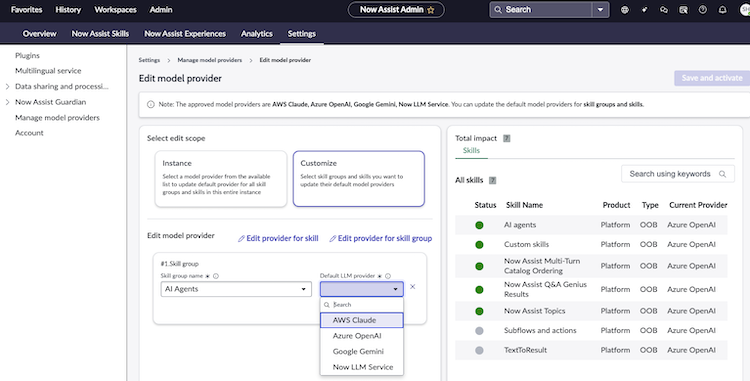
Task: Open the Analytics tab
Action: click(x=257, y=33)
